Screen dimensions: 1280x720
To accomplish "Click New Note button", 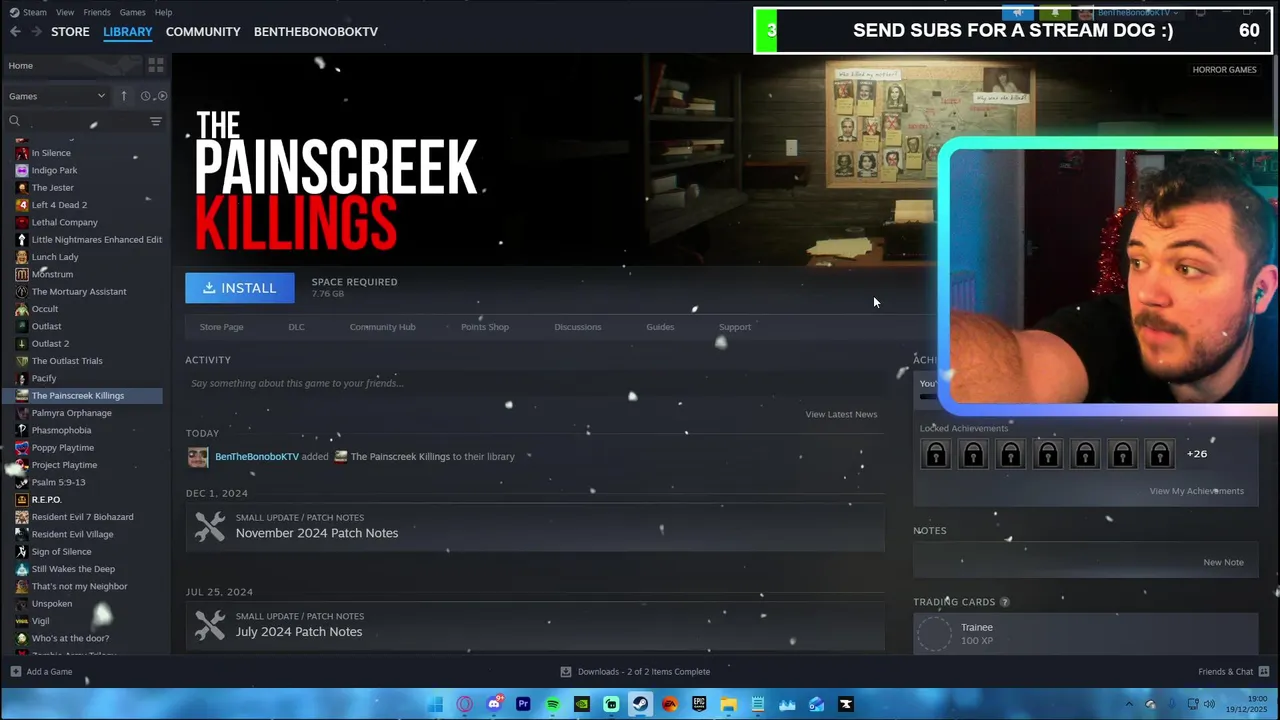I will [1223, 562].
